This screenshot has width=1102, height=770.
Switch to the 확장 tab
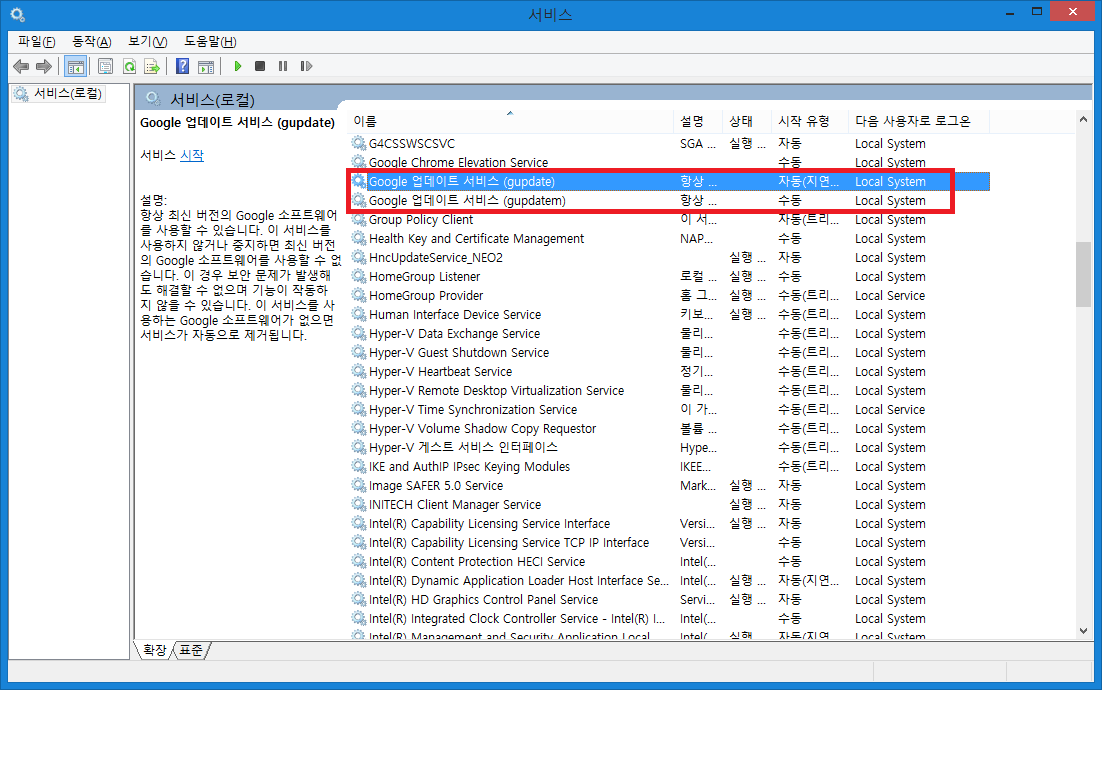point(155,650)
